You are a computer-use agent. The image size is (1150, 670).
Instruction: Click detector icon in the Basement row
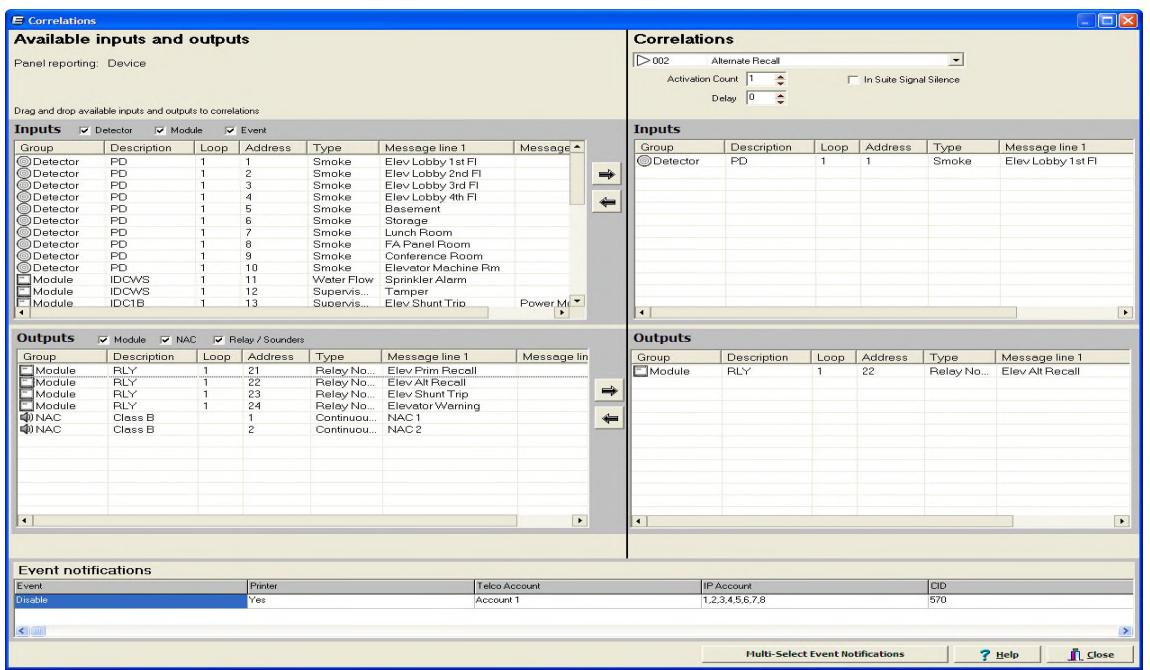(24, 209)
